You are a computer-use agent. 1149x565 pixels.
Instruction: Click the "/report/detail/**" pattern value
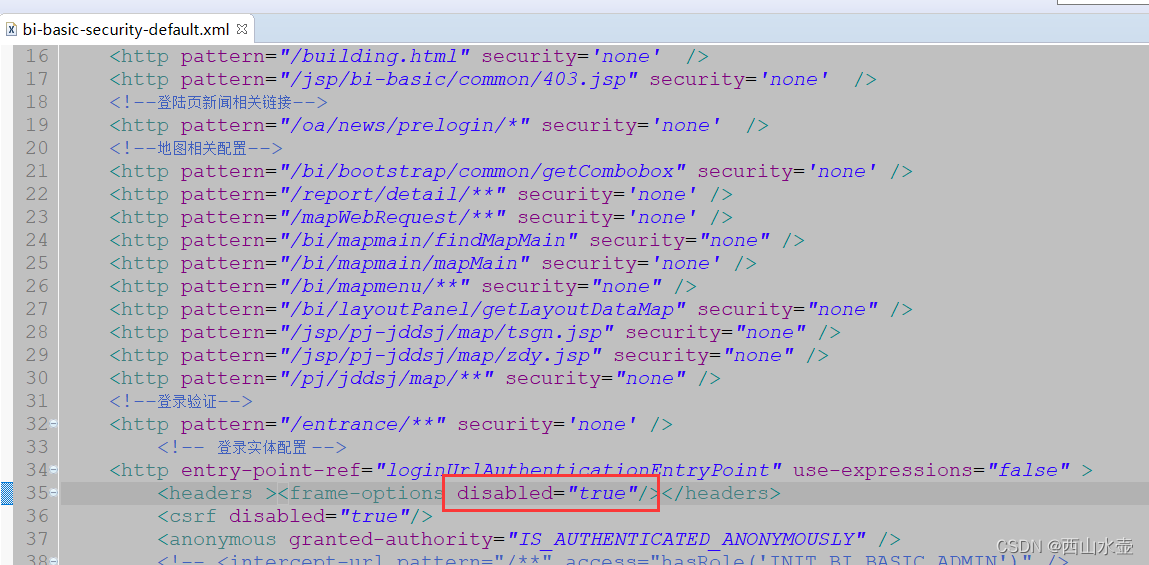tap(392, 194)
